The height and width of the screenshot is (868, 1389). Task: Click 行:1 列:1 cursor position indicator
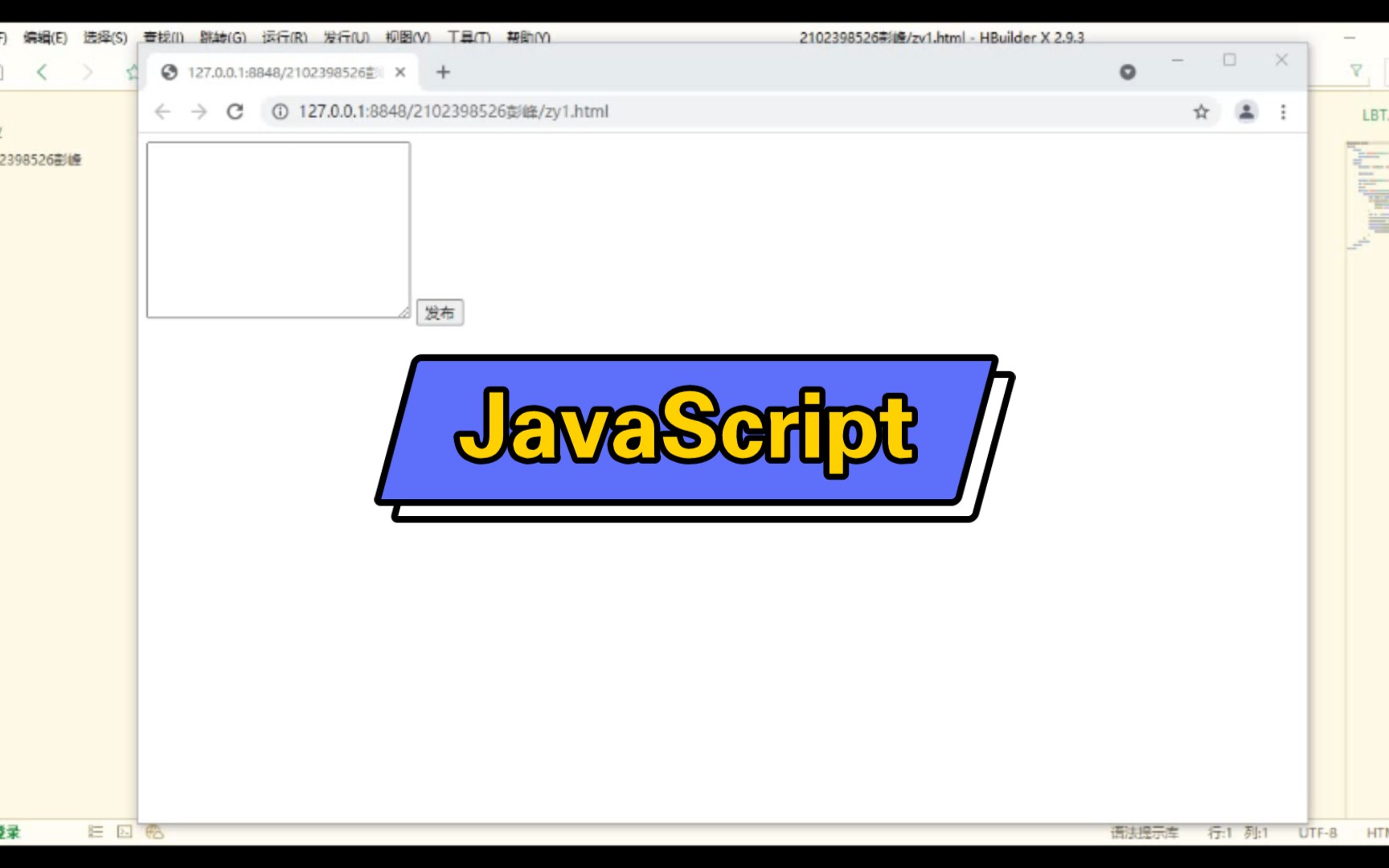(1238, 833)
